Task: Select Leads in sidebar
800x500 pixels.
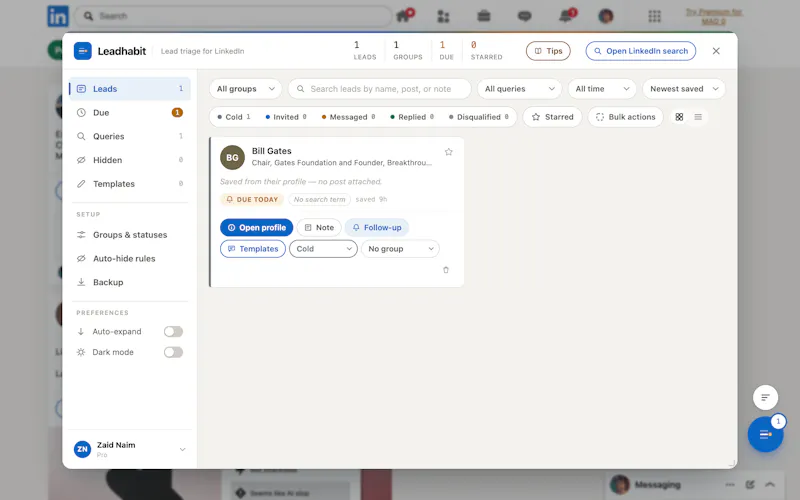Action: click(130, 89)
